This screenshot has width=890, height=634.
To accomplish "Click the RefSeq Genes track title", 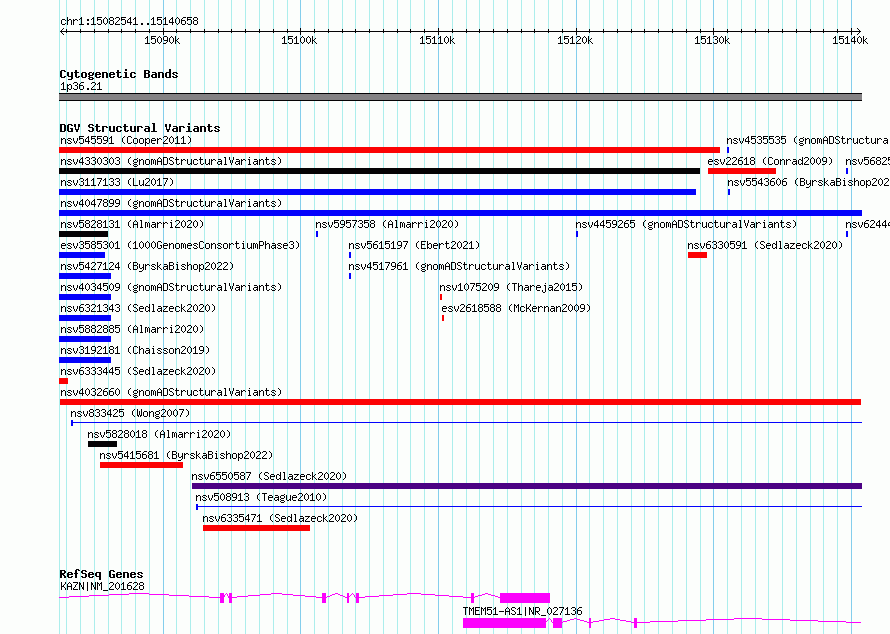I will pyautogui.click(x=101, y=574).
